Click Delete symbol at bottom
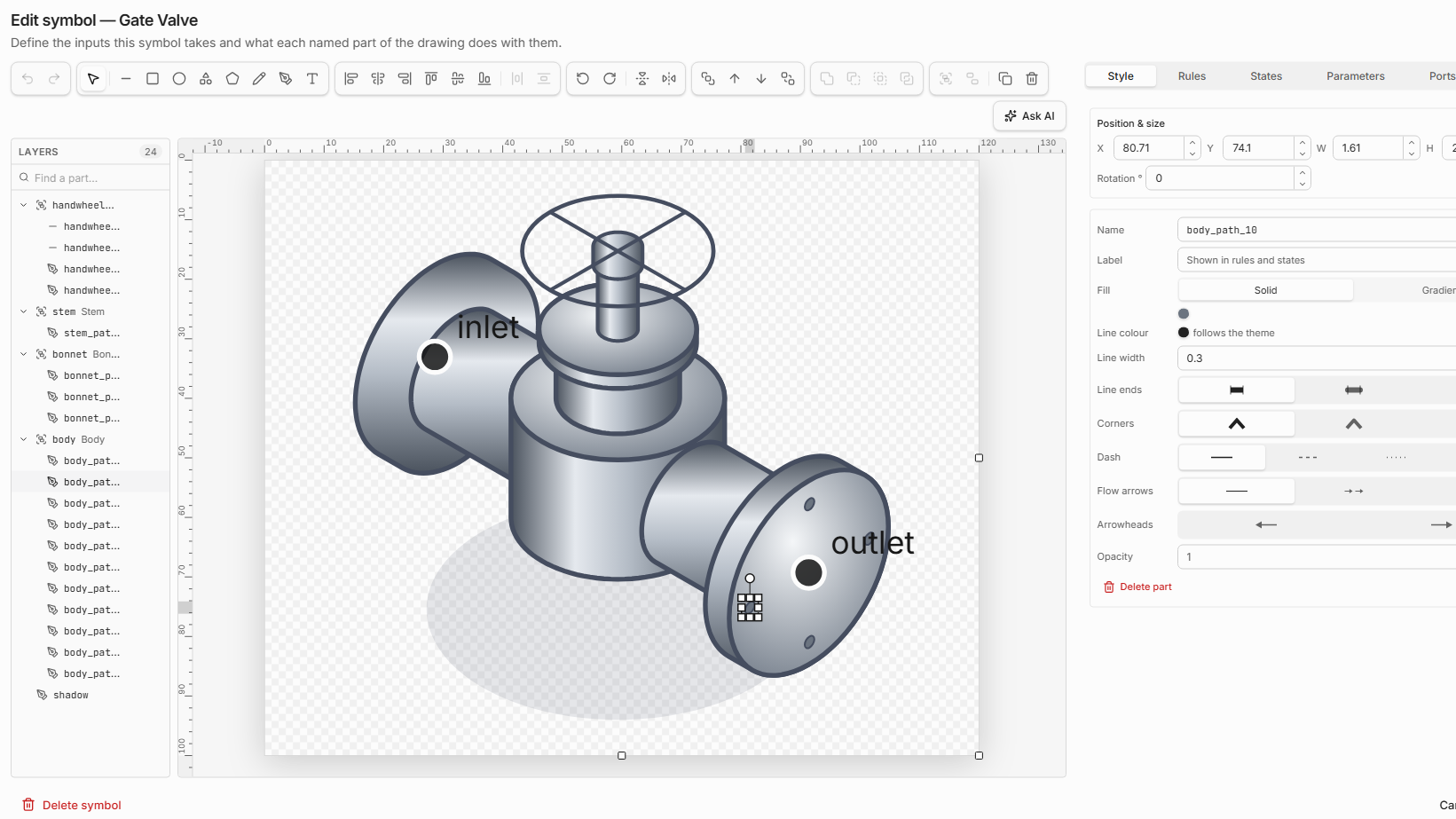 coord(72,805)
